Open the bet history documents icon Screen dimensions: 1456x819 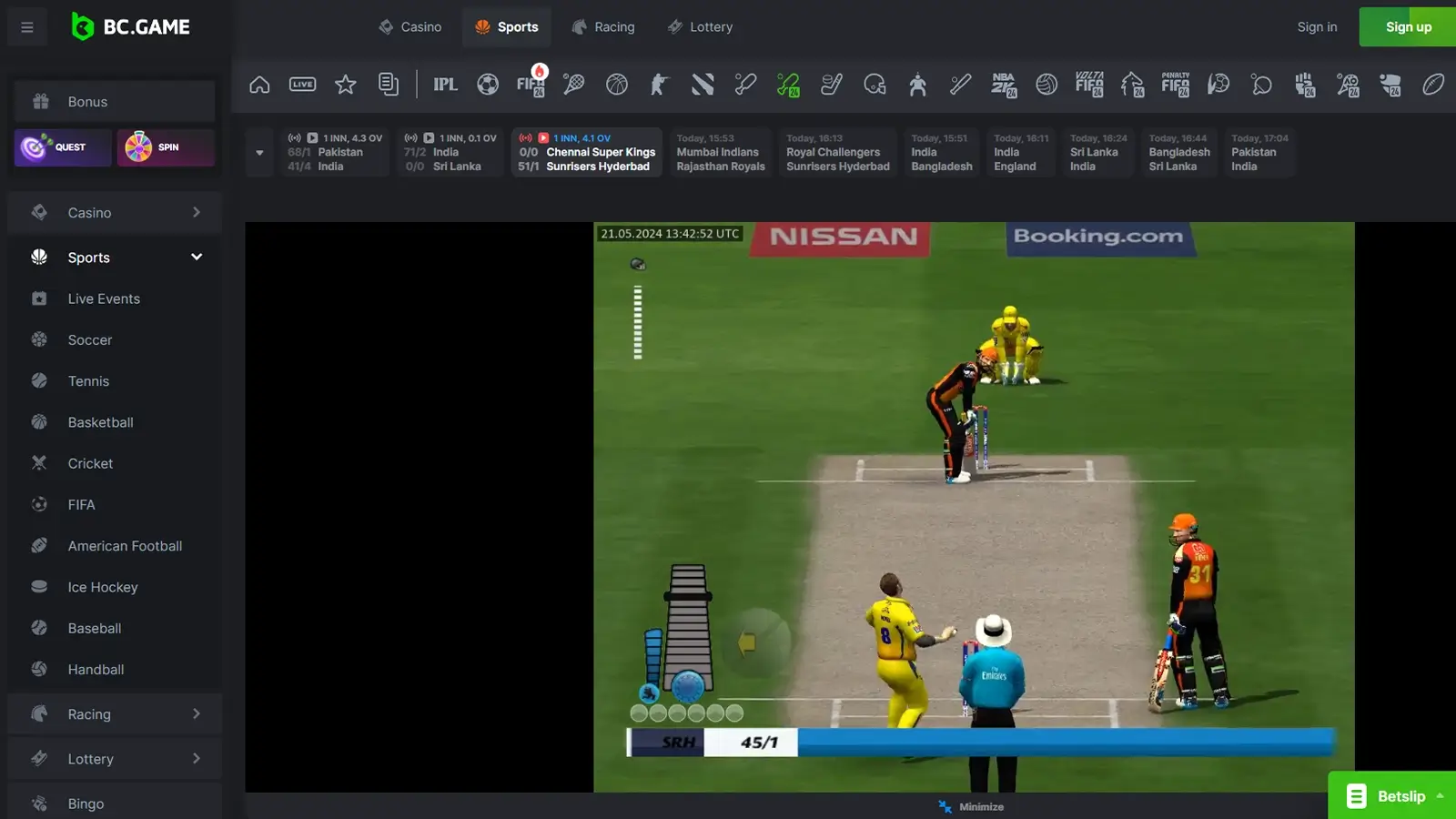point(389,85)
